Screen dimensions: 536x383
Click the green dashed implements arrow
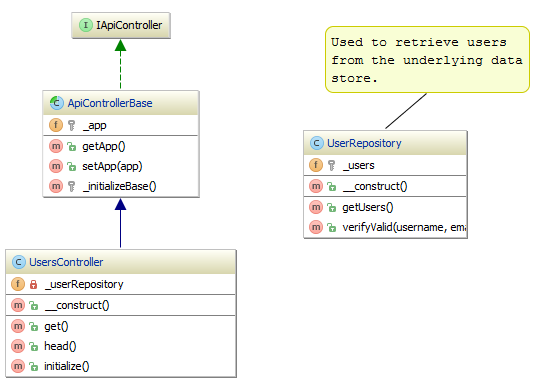click(x=120, y=65)
